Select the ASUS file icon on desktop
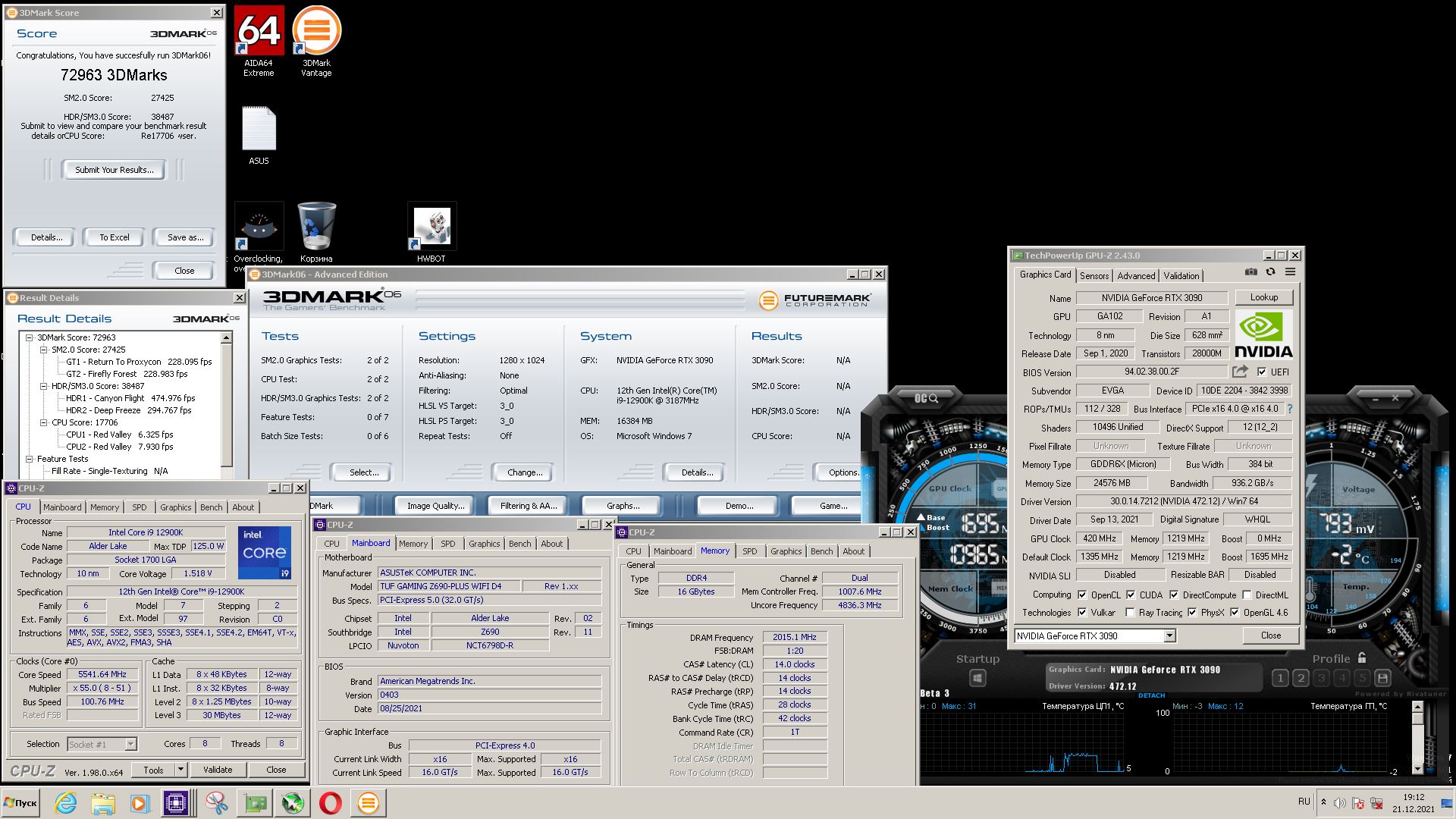 coord(259,135)
